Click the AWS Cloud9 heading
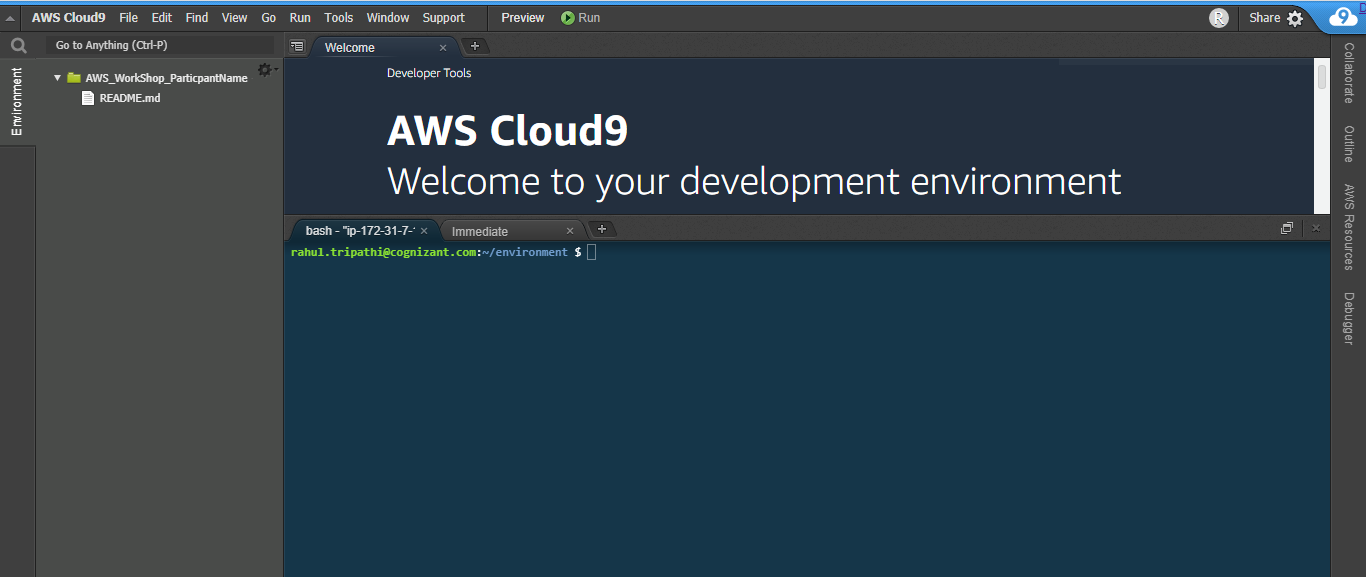The image size is (1366, 577). (507, 131)
